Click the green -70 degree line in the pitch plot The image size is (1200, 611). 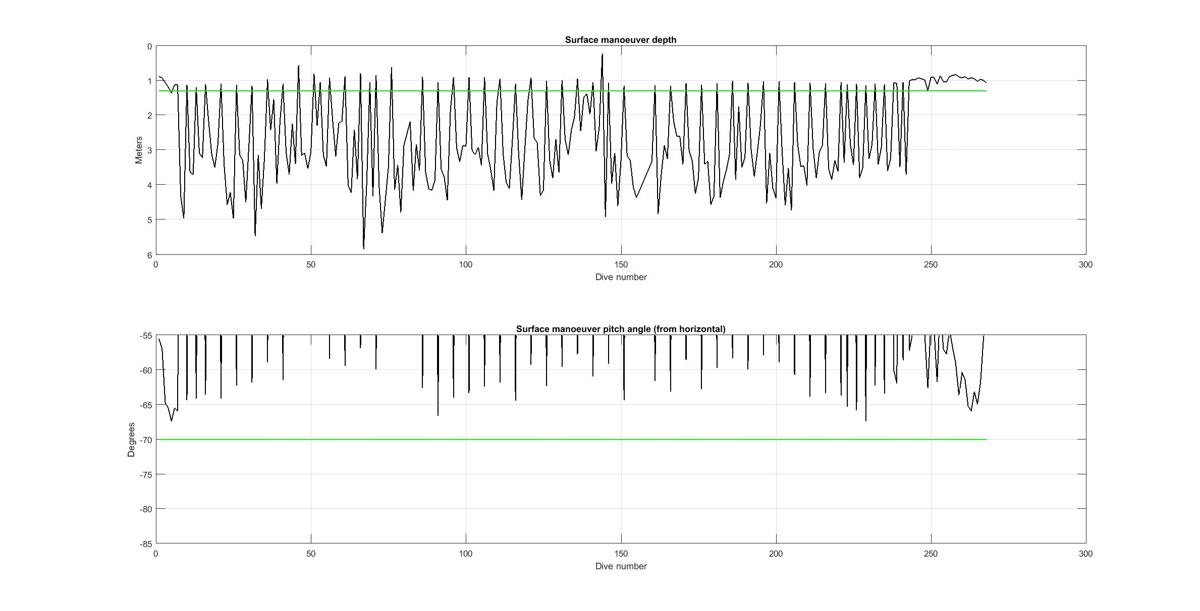571,439
